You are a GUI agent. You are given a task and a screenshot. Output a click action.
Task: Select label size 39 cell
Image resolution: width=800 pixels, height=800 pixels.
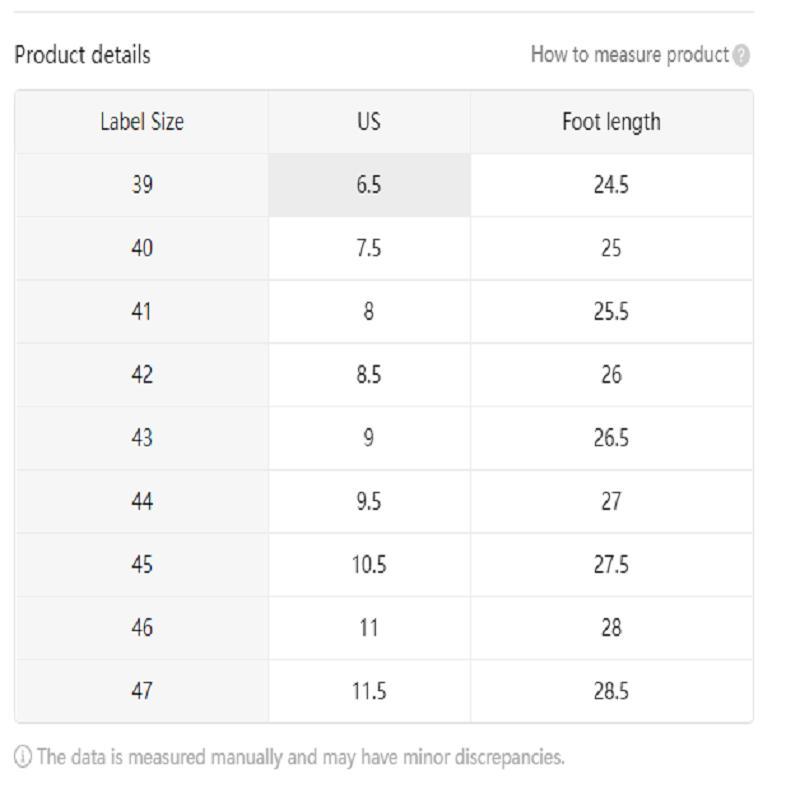(142, 185)
